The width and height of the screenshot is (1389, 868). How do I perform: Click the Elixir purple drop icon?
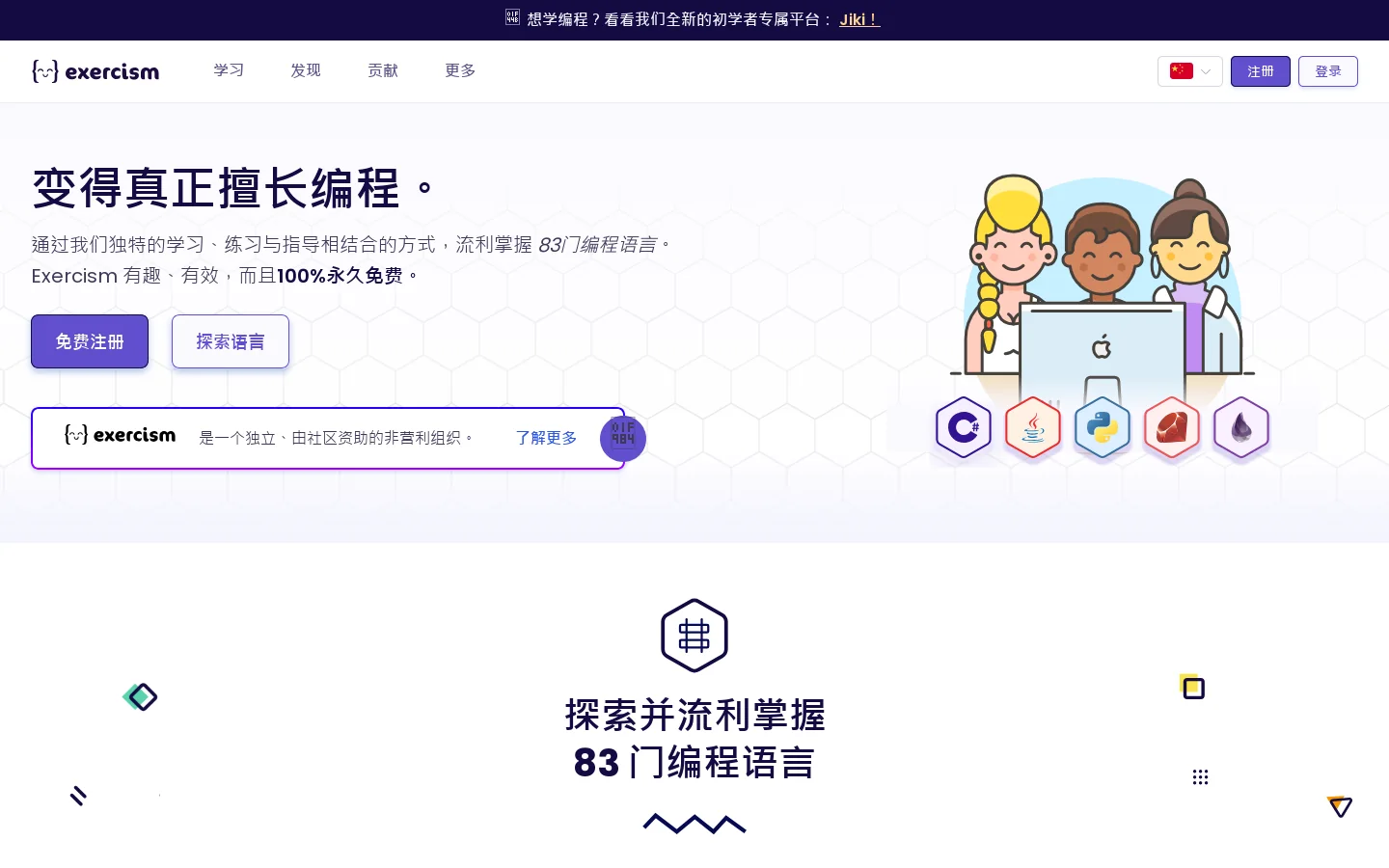pos(1241,427)
